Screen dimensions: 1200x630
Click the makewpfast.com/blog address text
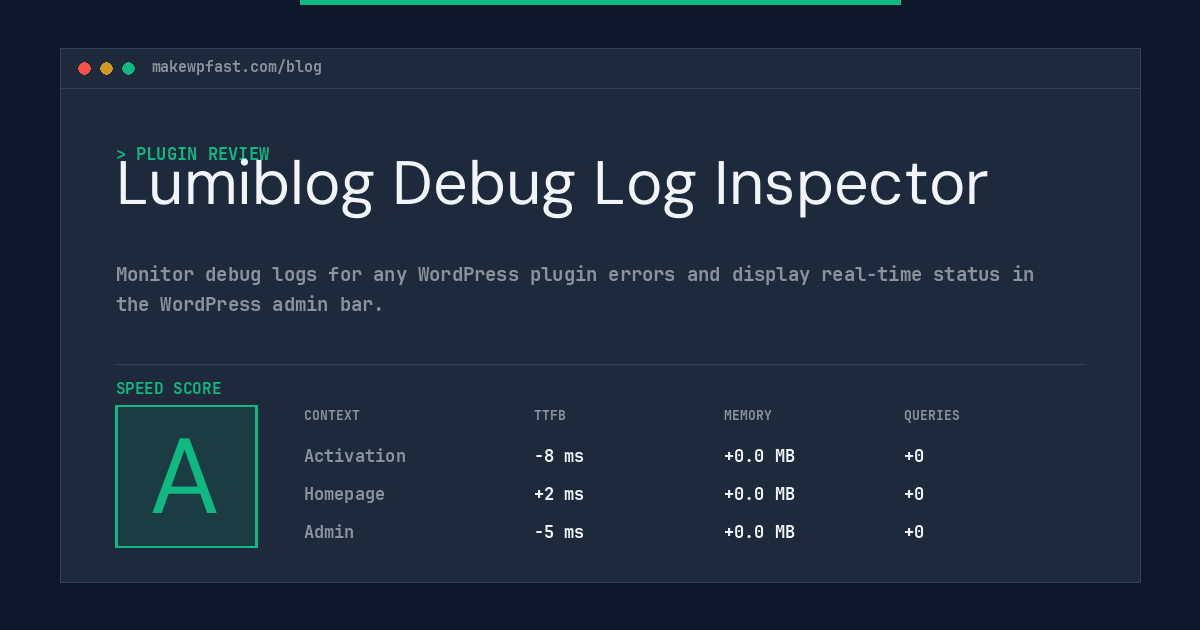(237, 67)
